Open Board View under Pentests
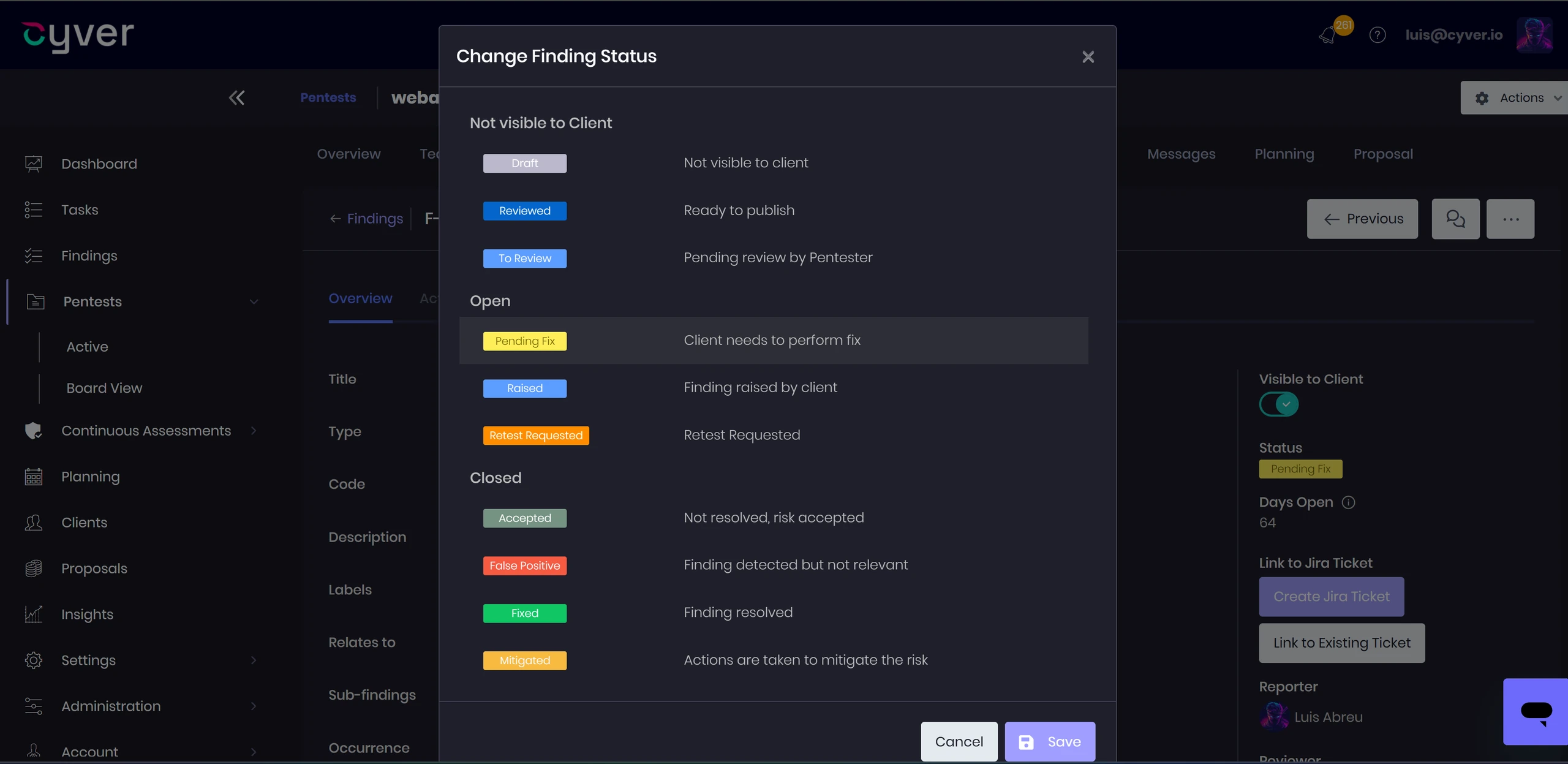Viewport: 1568px width, 764px height. tap(104, 388)
